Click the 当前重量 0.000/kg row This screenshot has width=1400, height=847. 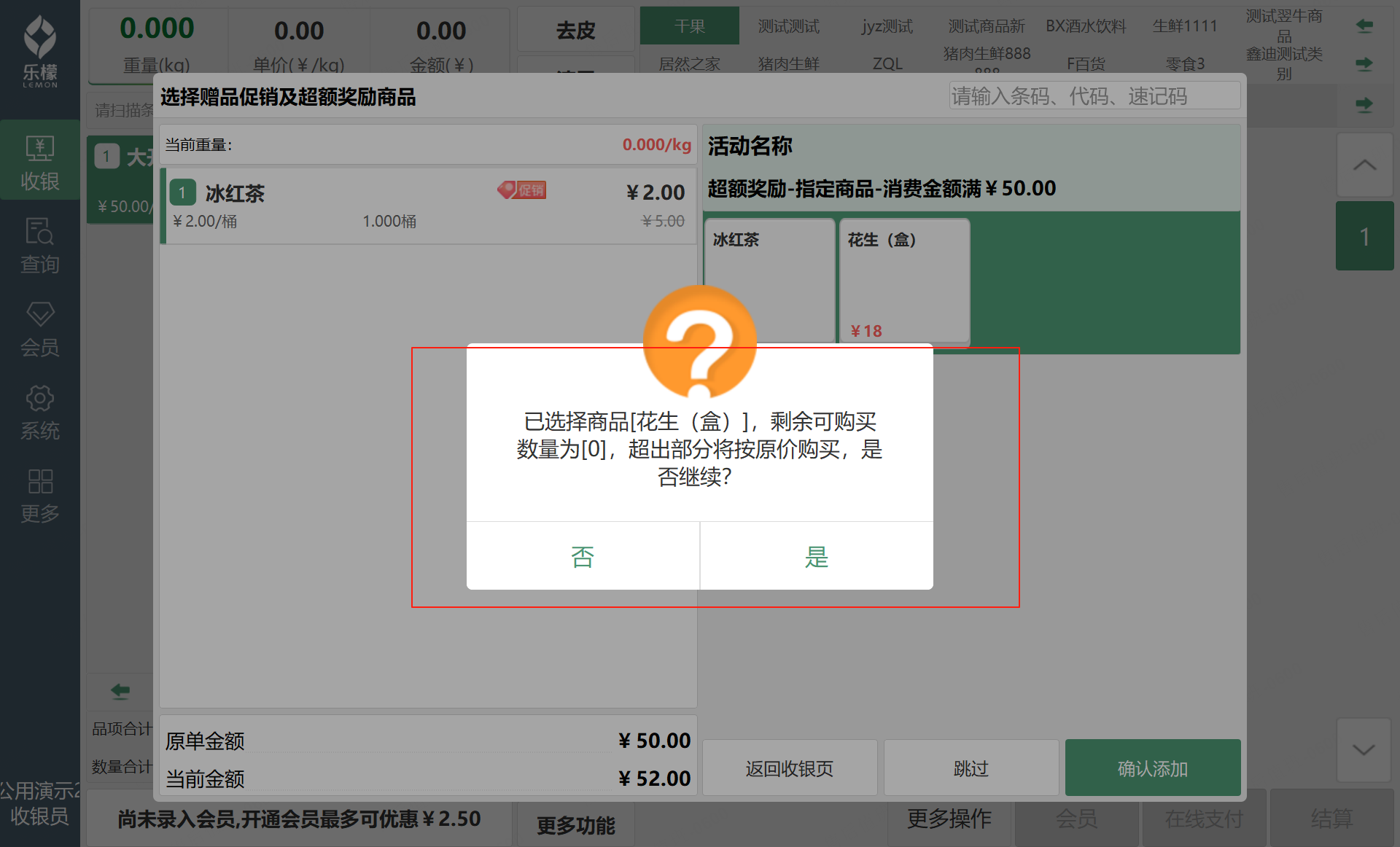click(429, 144)
